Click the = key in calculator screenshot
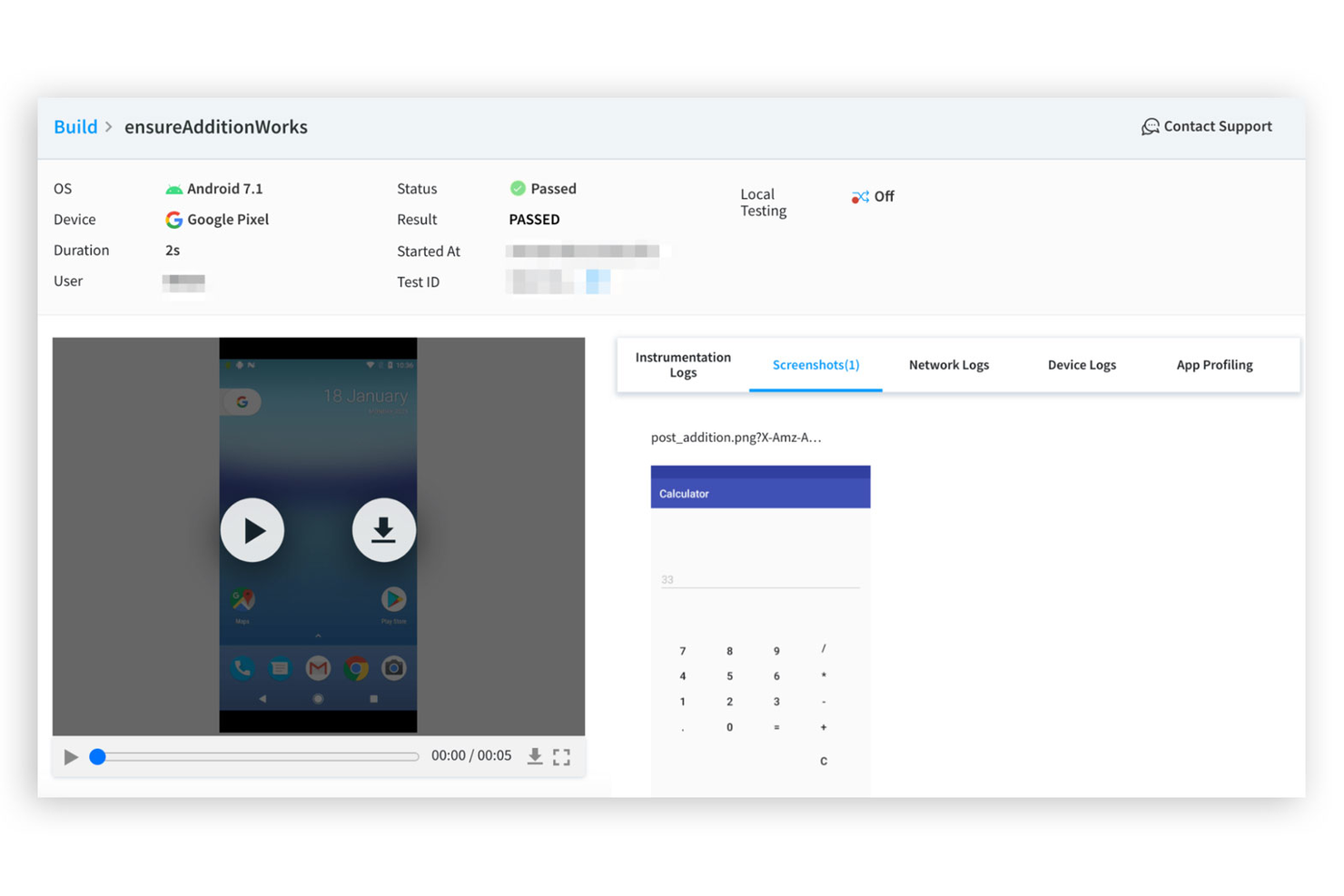 click(776, 727)
